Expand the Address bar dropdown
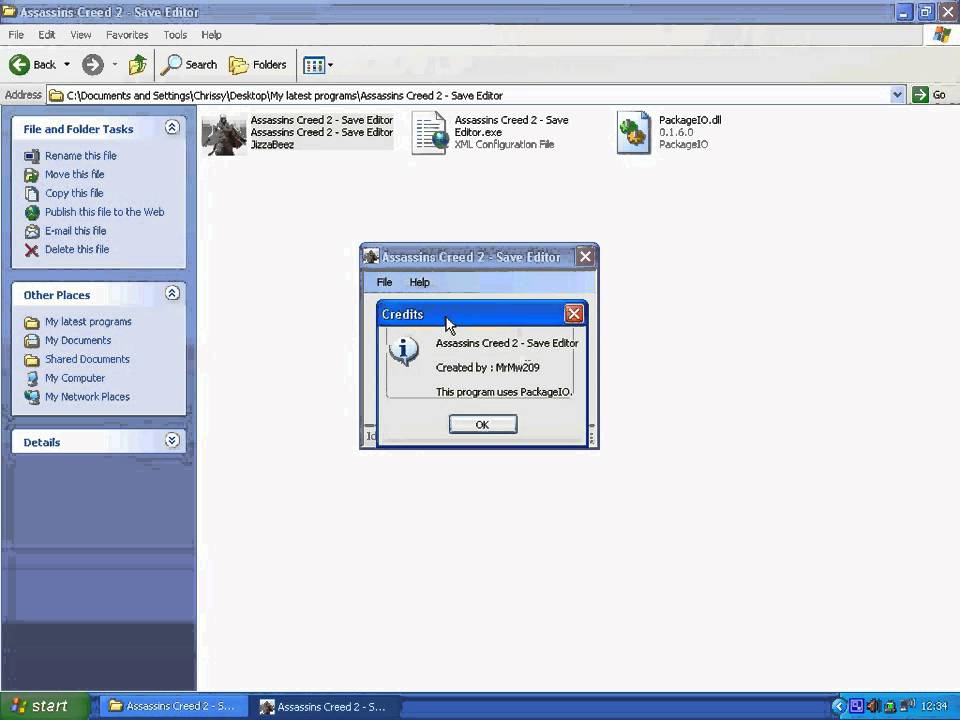Image resolution: width=960 pixels, height=720 pixels. [897, 95]
